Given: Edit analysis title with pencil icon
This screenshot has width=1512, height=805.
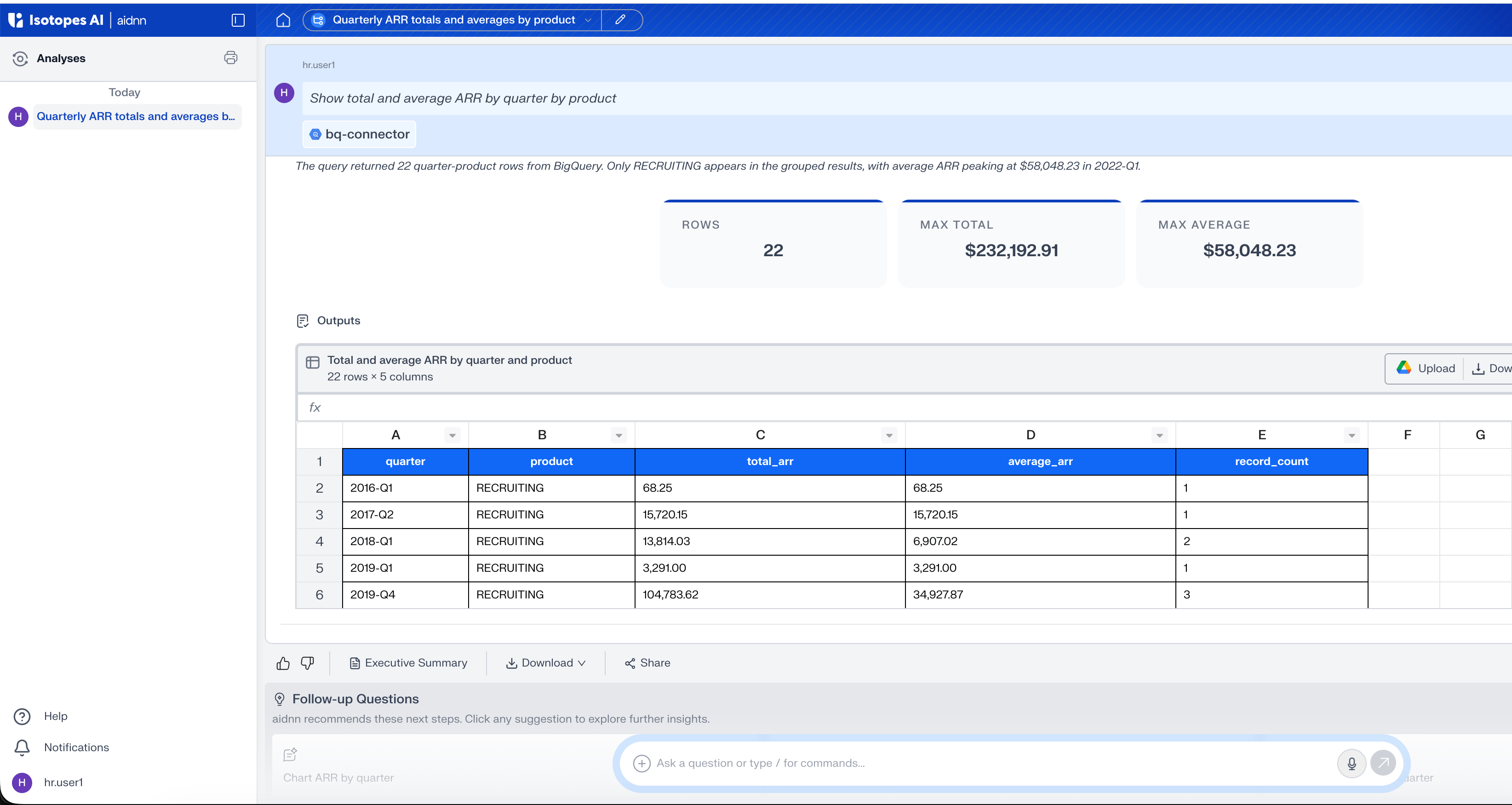Looking at the screenshot, I should pos(620,20).
